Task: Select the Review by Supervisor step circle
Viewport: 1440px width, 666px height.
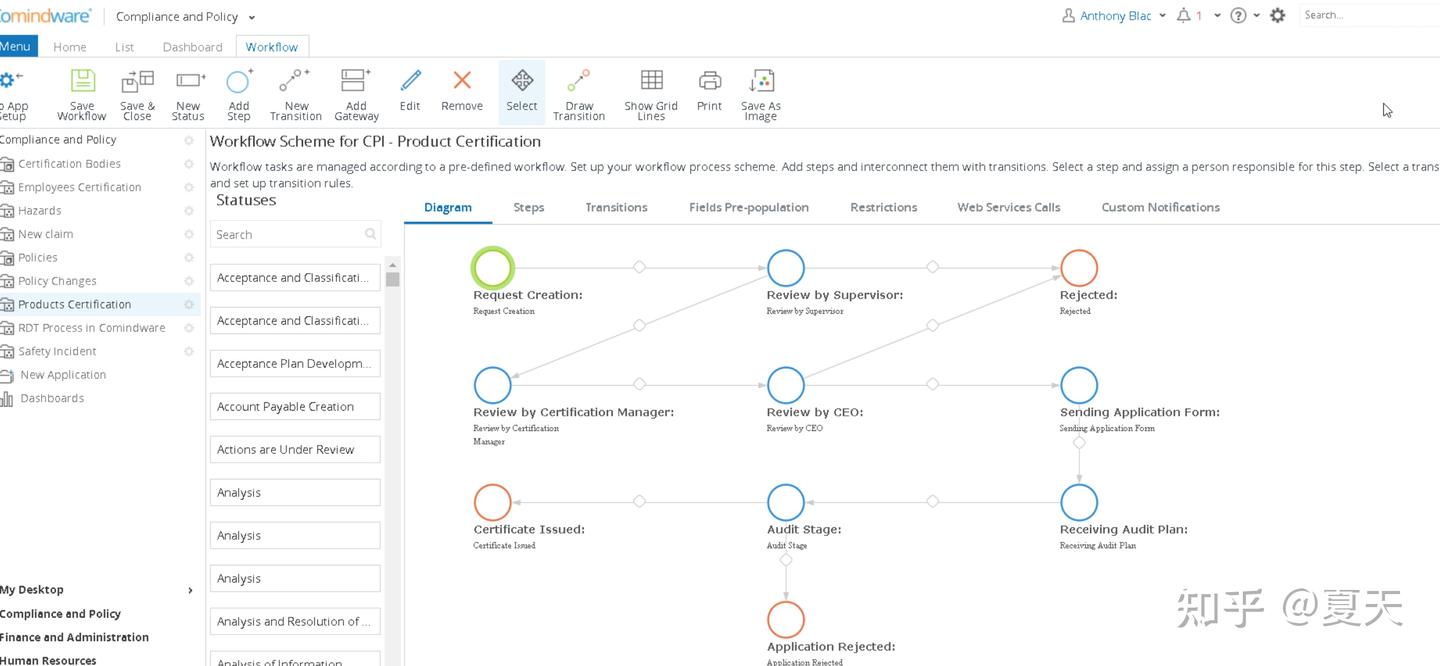Action: point(786,268)
